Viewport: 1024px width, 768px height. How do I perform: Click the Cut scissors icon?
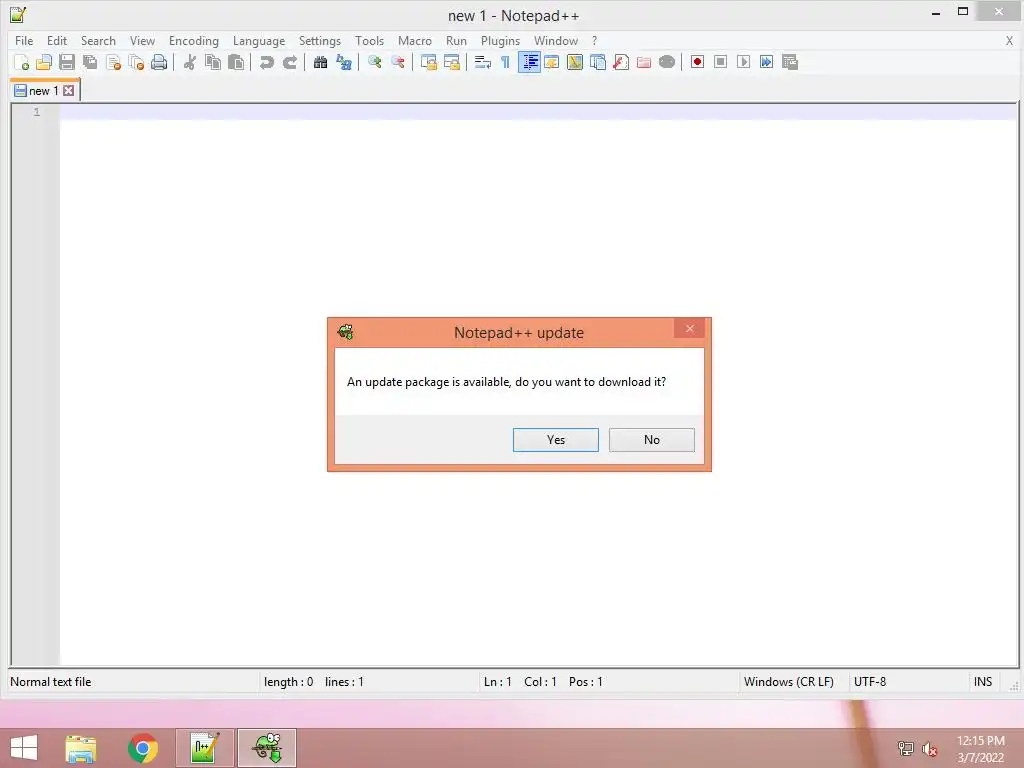(189, 62)
